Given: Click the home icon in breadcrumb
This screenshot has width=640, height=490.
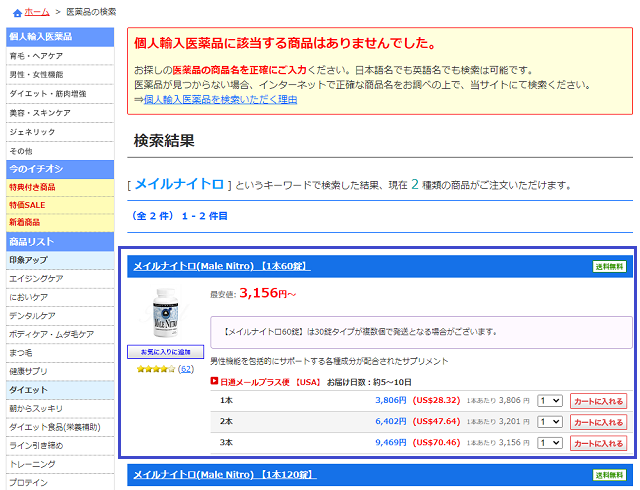Looking at the screenshot, I should [17, 13].
